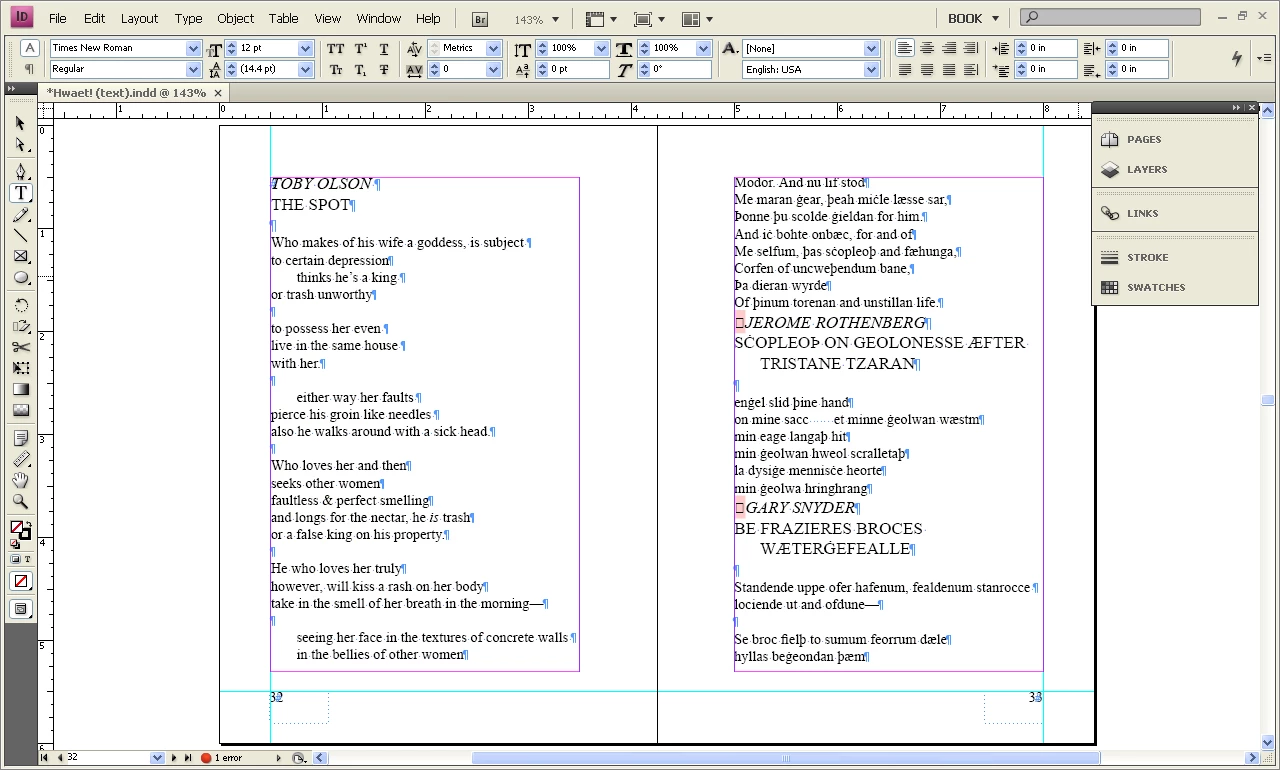Open the File menu

tap(58, 18)
